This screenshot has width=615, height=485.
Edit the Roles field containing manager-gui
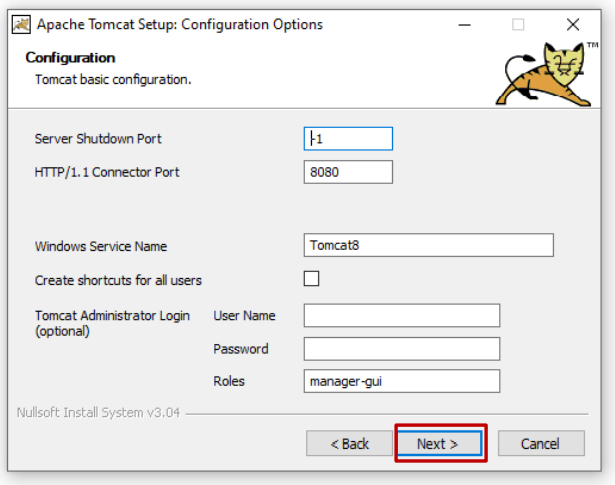[402, 381]
